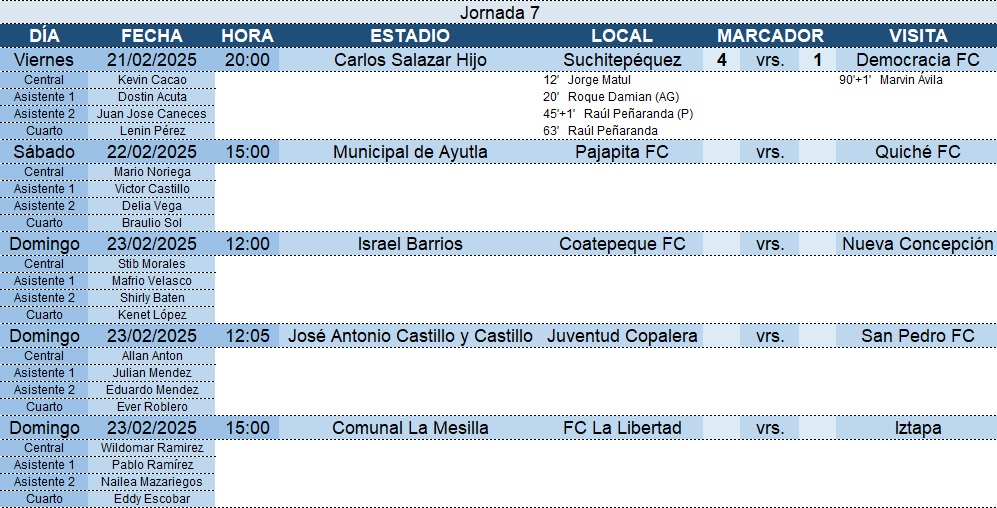This screenshot has height=508, width=997.
Task: Select the 90'+1' Marvin Ávila goal entry
Action: 891,80
